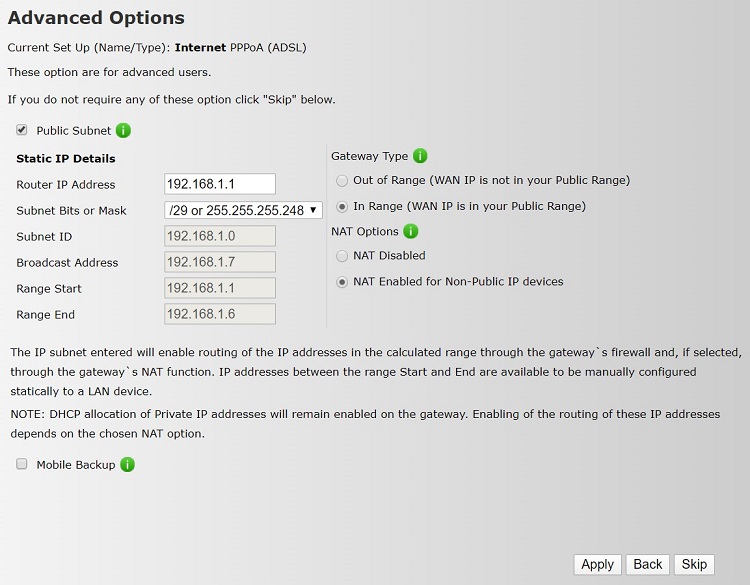750x585 pixels.
Task: Click the NAT Options info icon
Action: click(411, 232)
